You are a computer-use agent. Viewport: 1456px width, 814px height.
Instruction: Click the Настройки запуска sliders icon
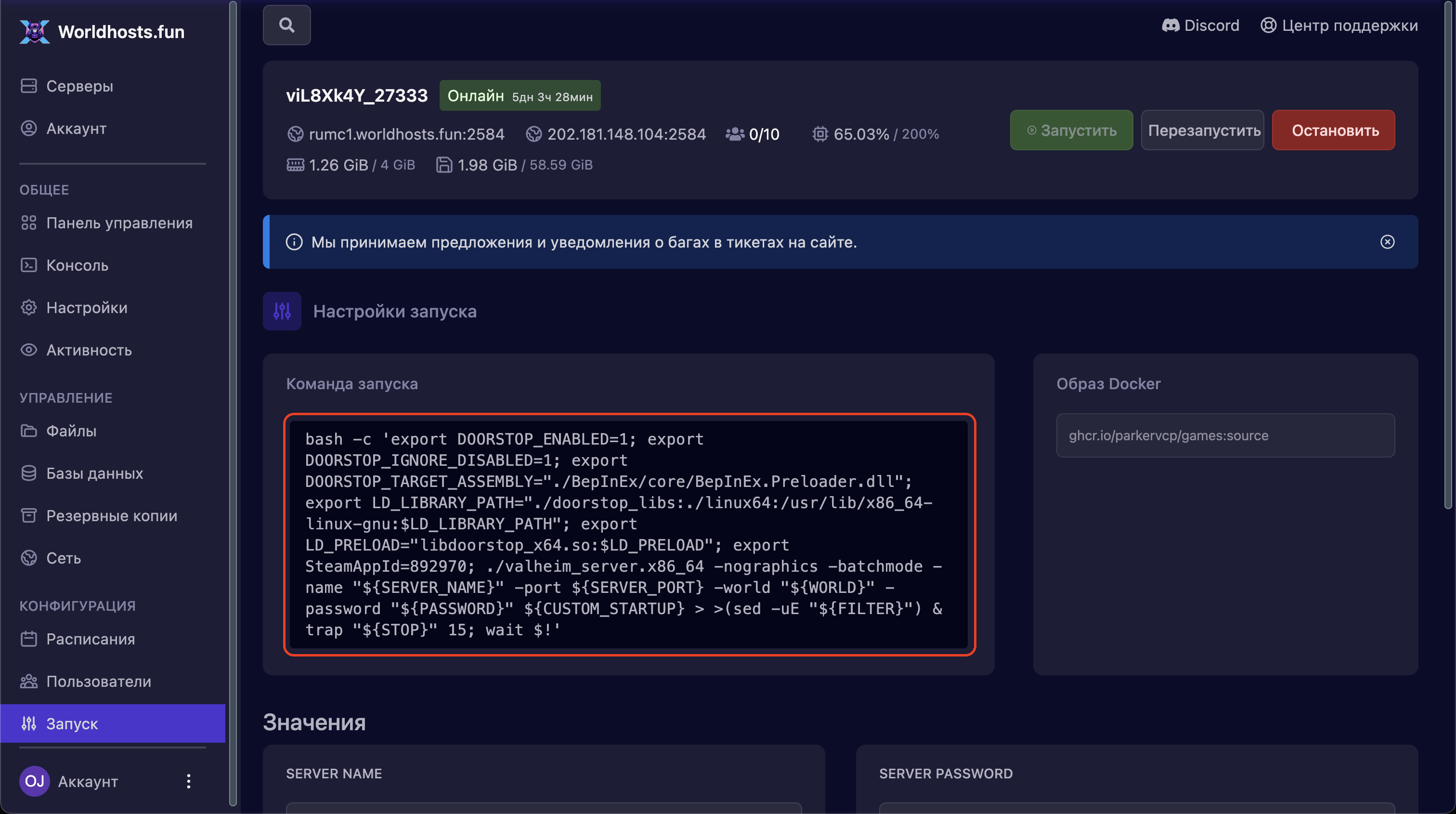click(282, 311)
